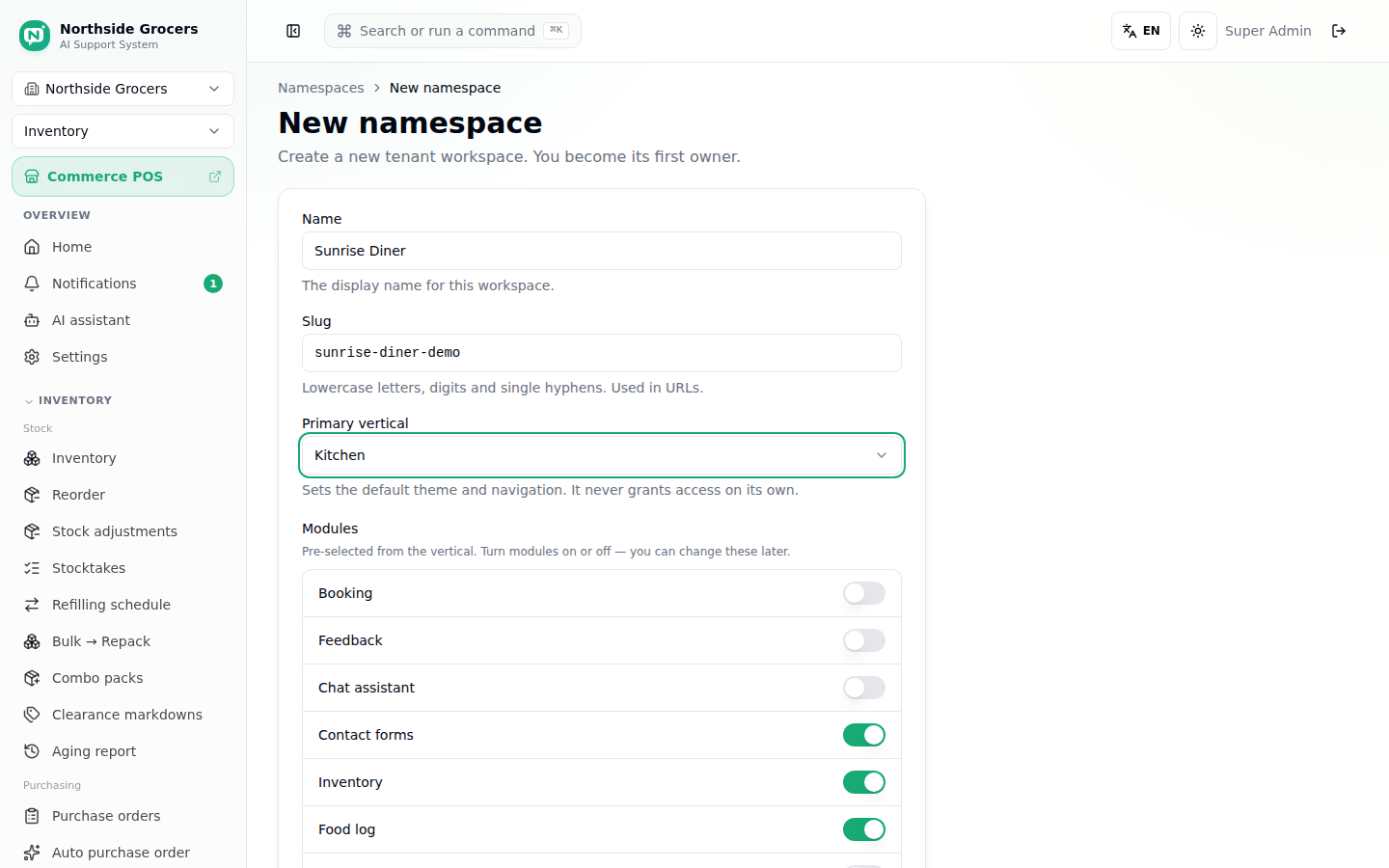Select Reorder in the sidebar
Image resolution: width=1389 pixels, height=868 pixels.
123,495
